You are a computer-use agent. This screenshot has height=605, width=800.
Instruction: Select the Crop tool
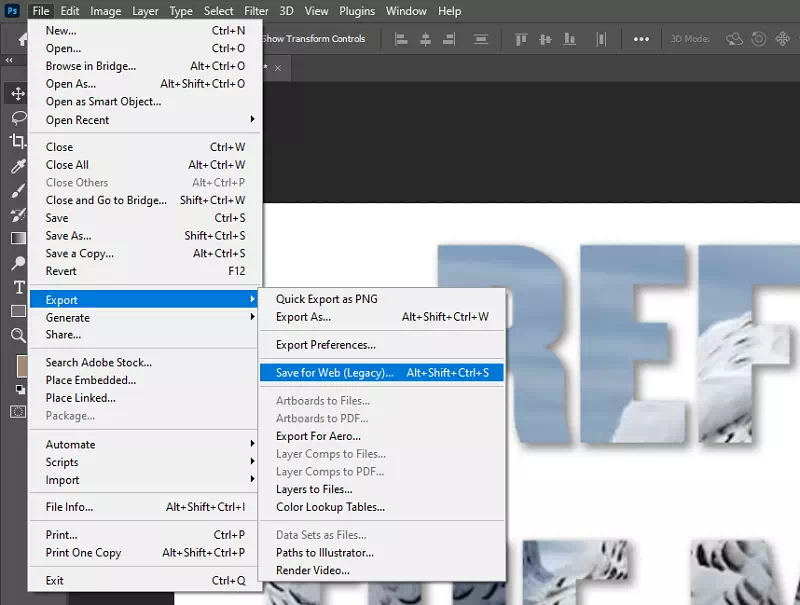point(18,141)
